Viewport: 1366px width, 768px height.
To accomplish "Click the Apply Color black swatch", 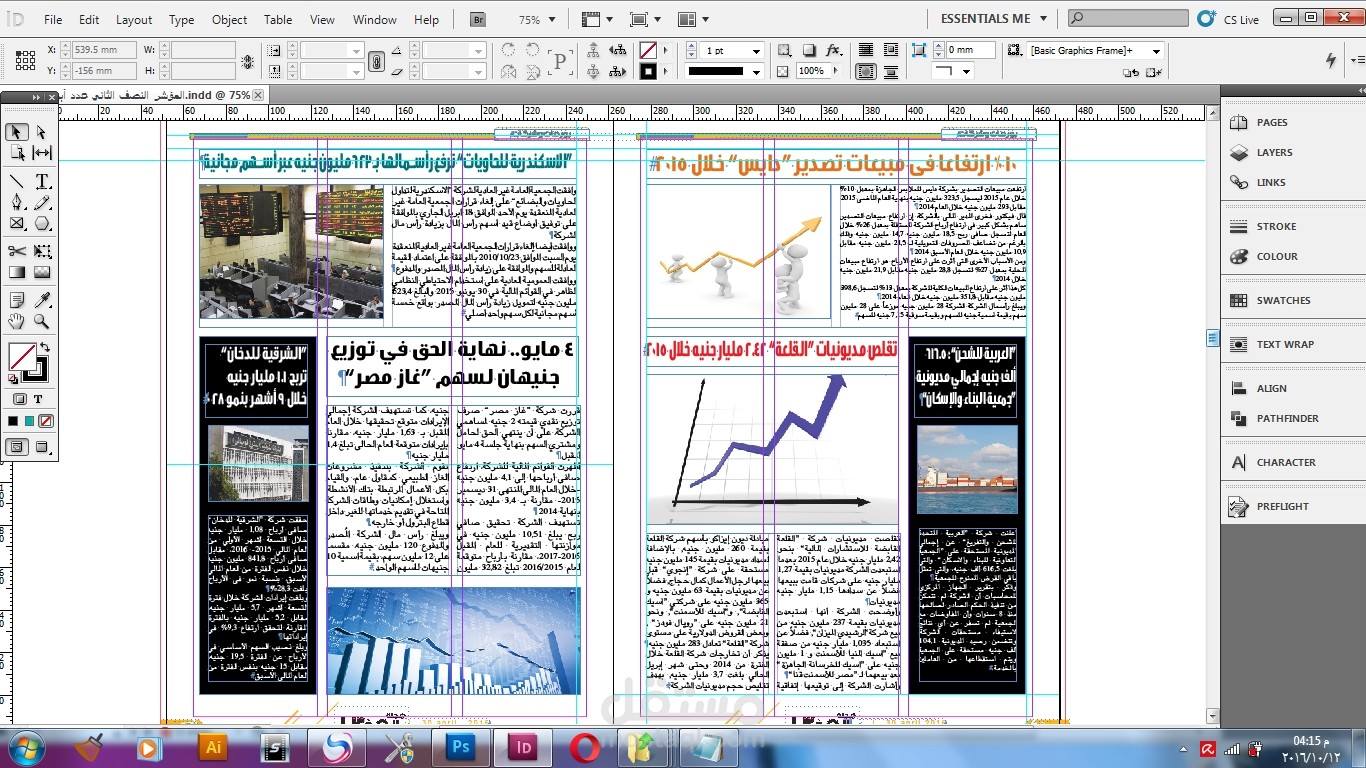I will pyautogui.click(x=13, y=421).
